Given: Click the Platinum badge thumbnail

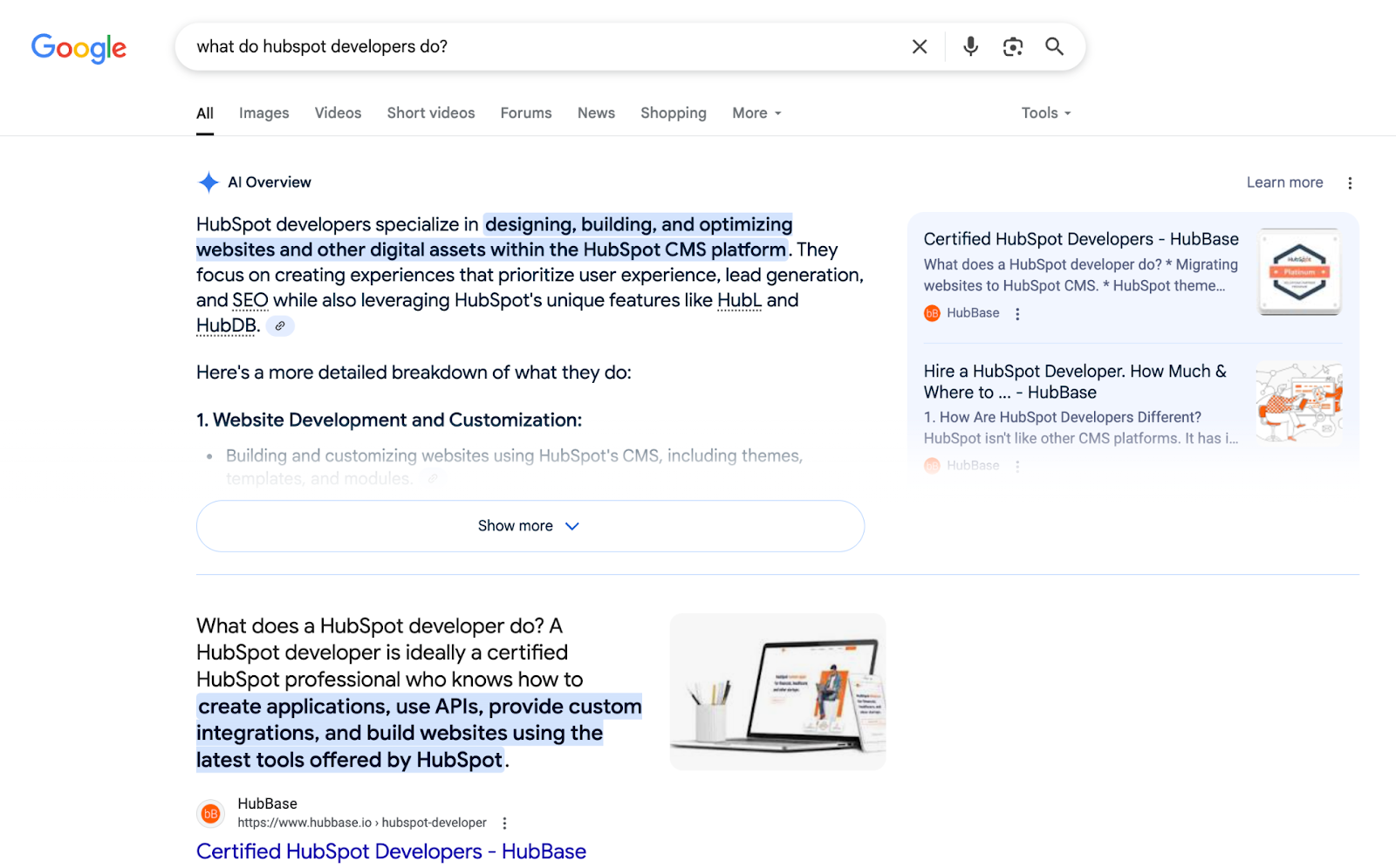Looking at the screenshot, I should (1299, 272).
